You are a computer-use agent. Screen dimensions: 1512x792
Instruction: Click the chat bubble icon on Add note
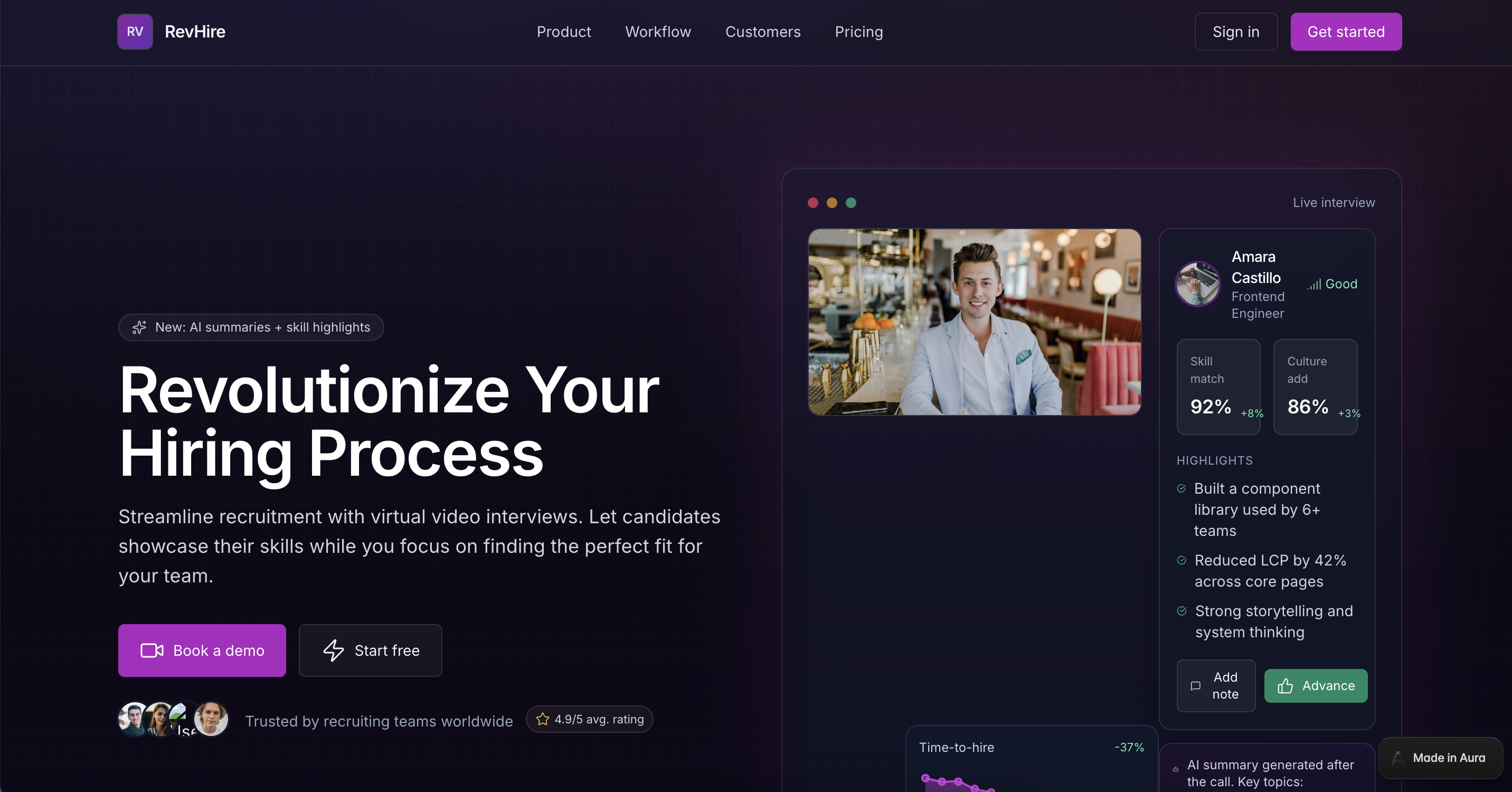pyautogui.click(x=1196, y=686)
